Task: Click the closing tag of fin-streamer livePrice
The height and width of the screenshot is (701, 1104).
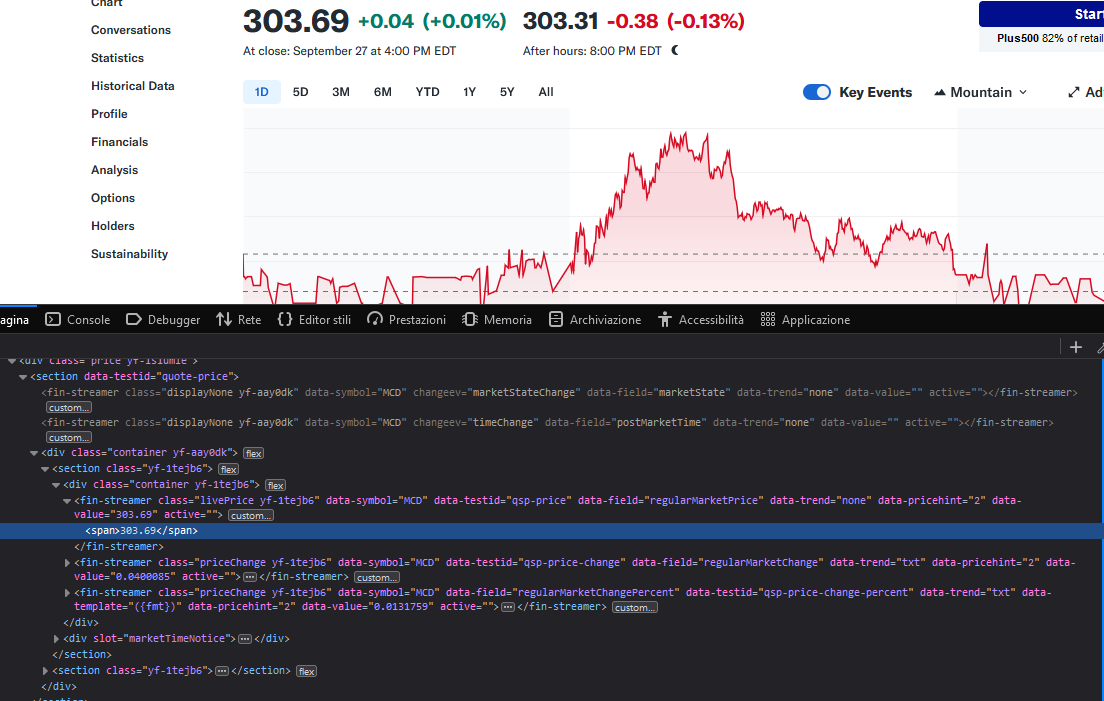Action: click(x=118, y=547)
